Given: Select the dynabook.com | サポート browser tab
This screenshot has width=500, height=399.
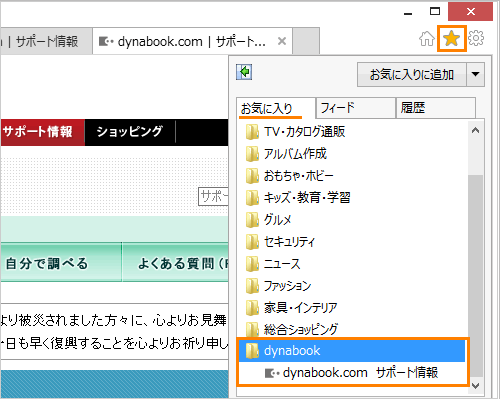Looking at the screenshot, I should pos(193,41).
